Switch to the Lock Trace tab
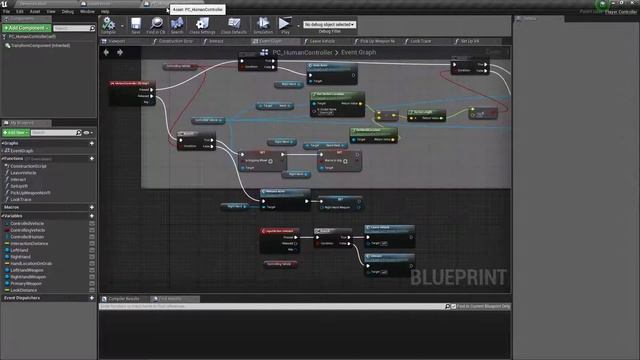Screen dimensions: 640x360 pyautogui.click(x=420, y=41)
